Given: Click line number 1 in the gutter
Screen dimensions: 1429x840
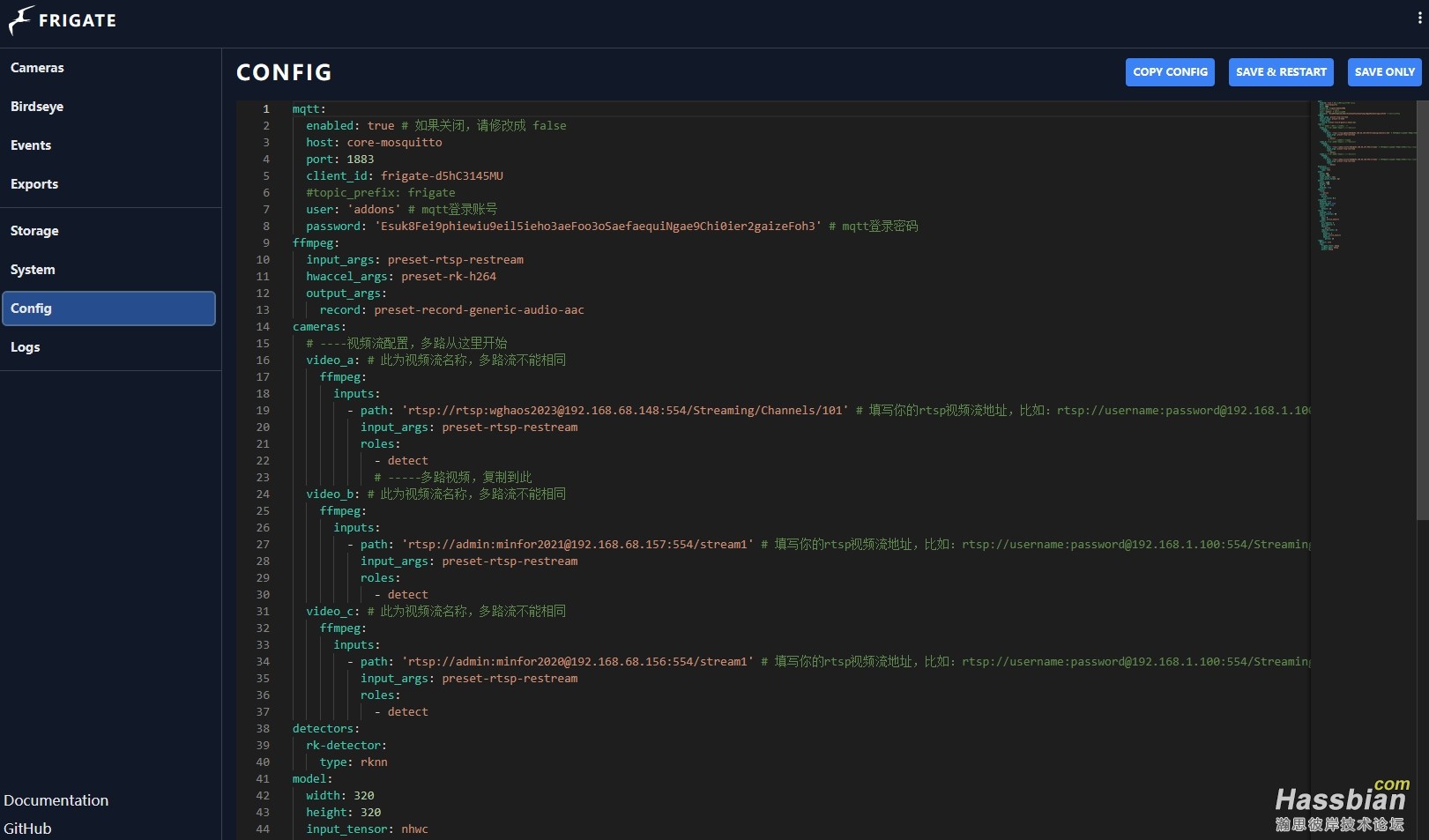Looking at the screenshot, I should 266,109.
